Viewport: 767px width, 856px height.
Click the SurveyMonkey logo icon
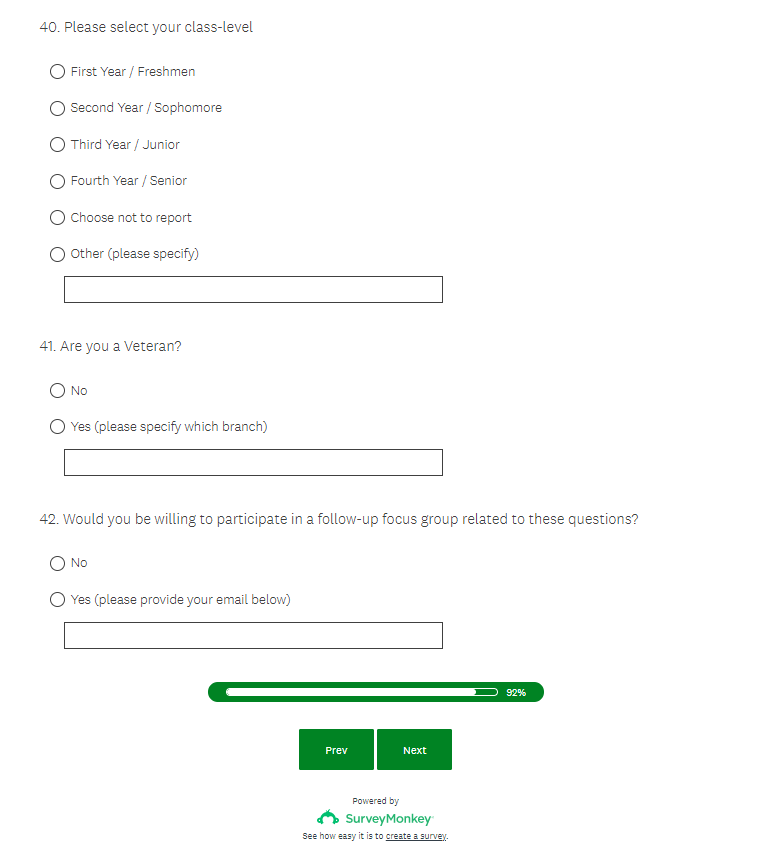[x=328, y=818]
